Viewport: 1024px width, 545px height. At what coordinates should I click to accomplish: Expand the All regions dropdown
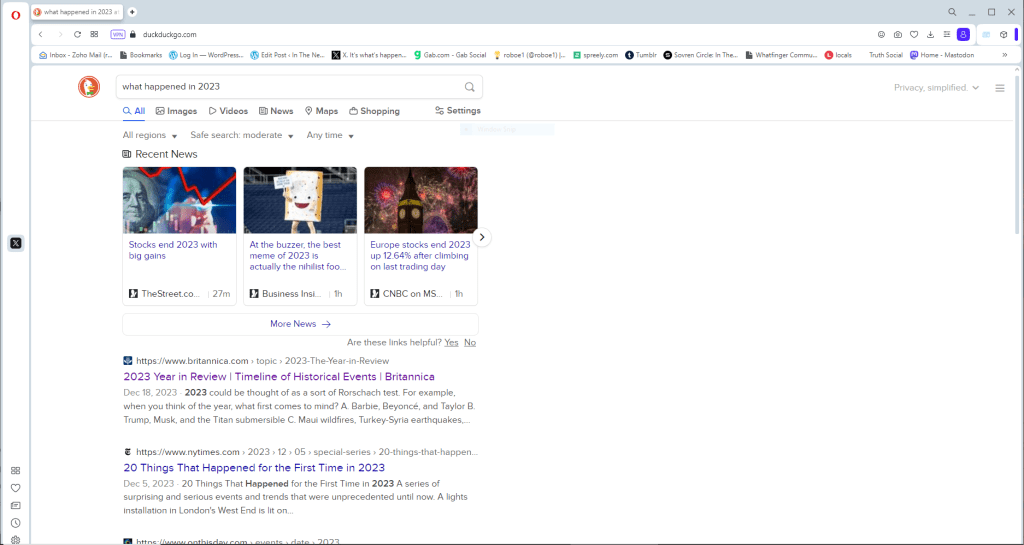[x=149, y=135]
